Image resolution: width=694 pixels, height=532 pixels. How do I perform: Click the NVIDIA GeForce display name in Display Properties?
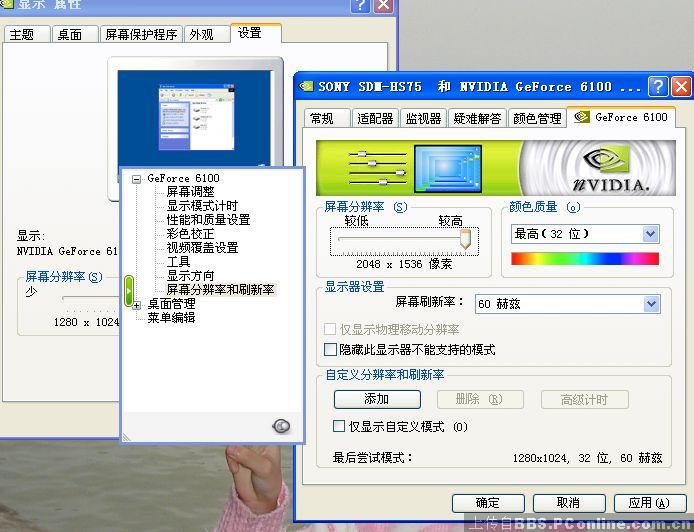coord(67,251)
